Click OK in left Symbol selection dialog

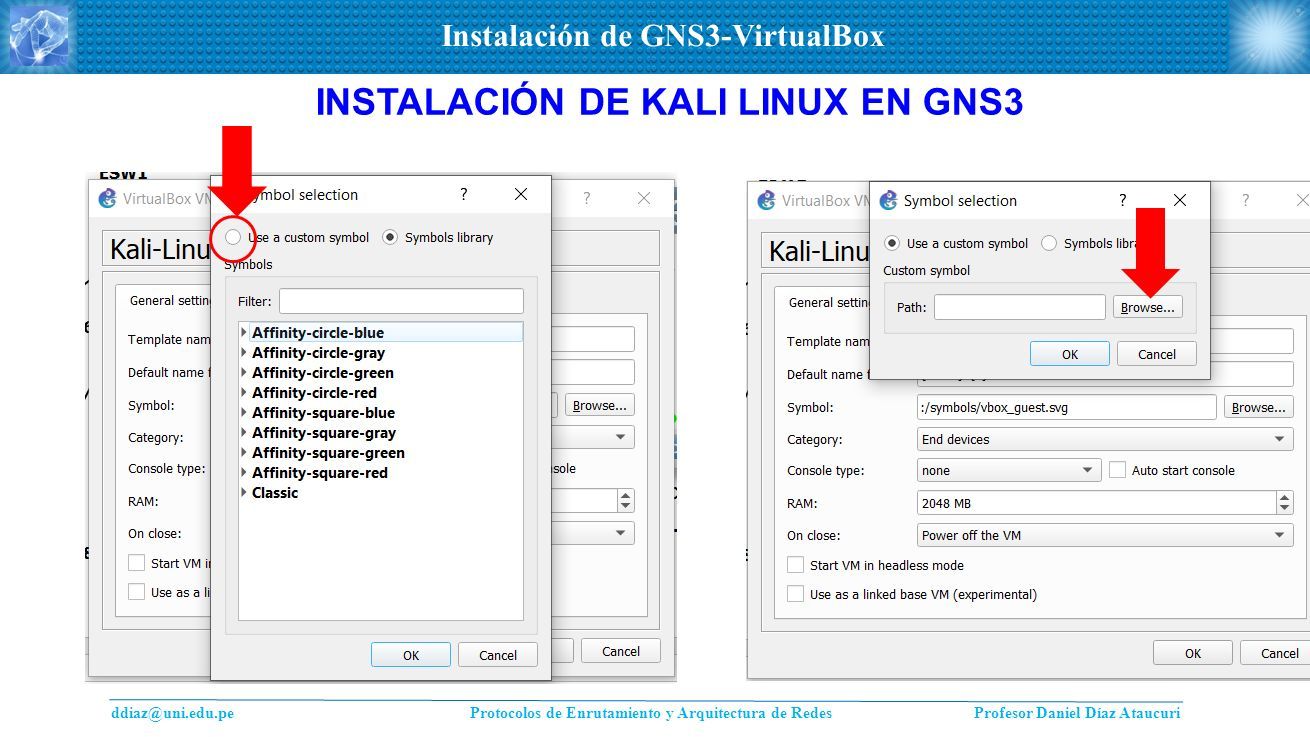411,655
